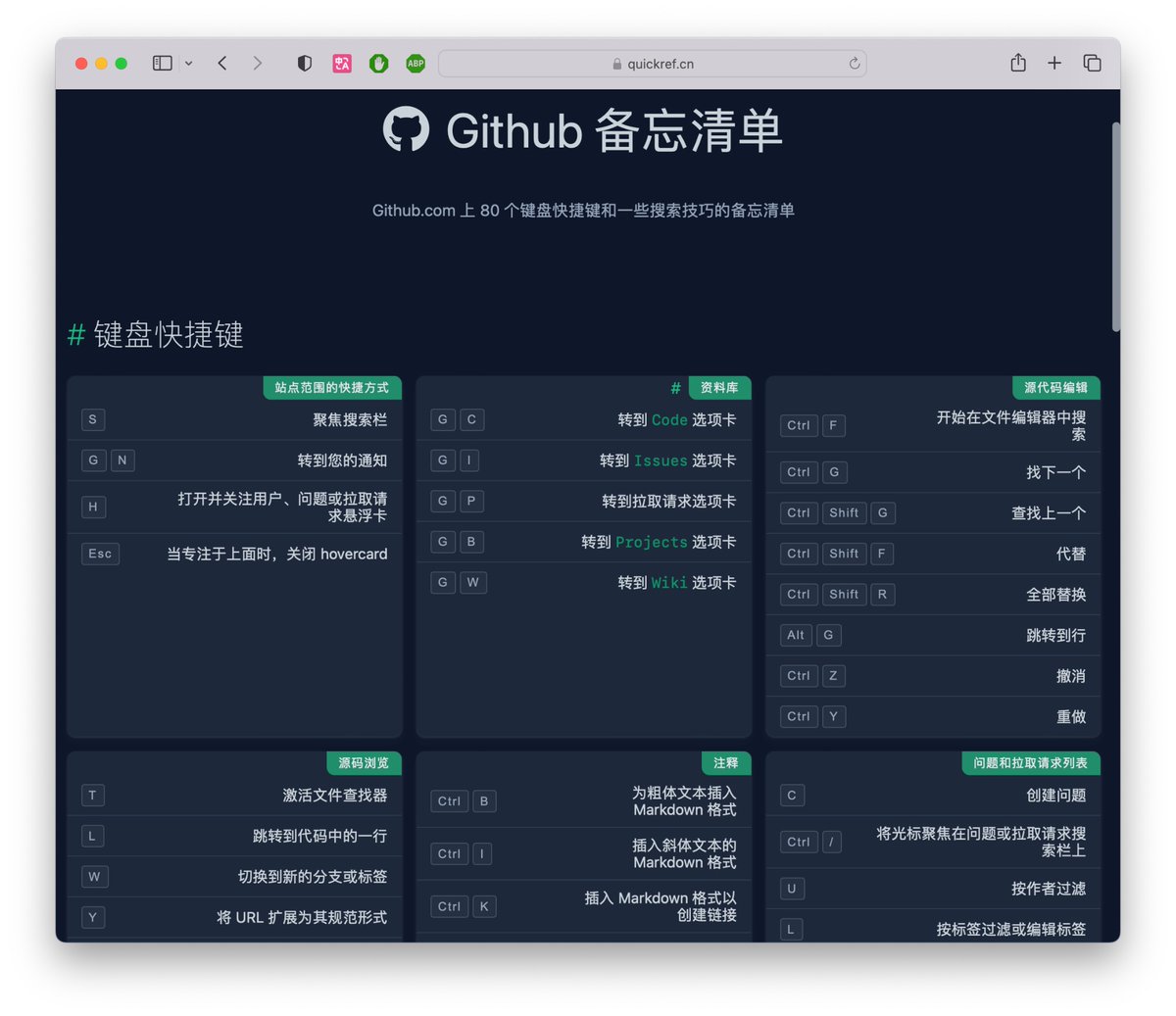Go back to the previous page
The height and width of the screenshot is (1016, 1176).
tap(222, 63)
